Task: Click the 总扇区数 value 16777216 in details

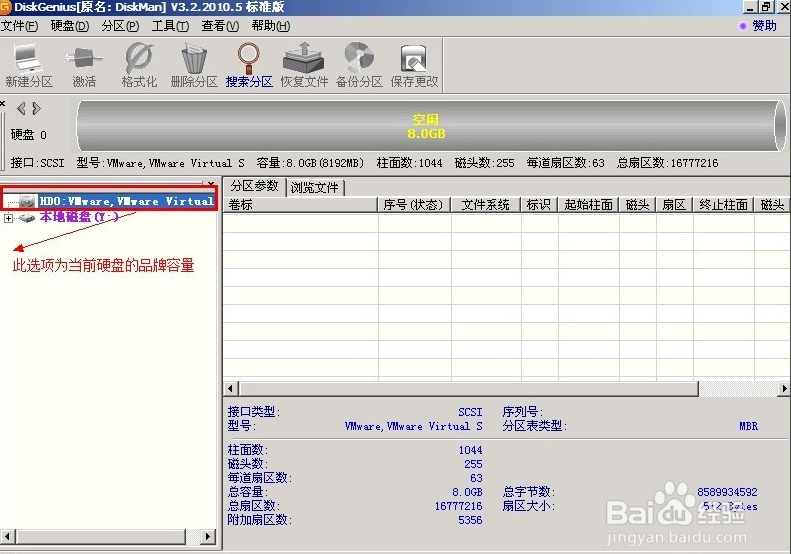Action: (x=458, y=506)
